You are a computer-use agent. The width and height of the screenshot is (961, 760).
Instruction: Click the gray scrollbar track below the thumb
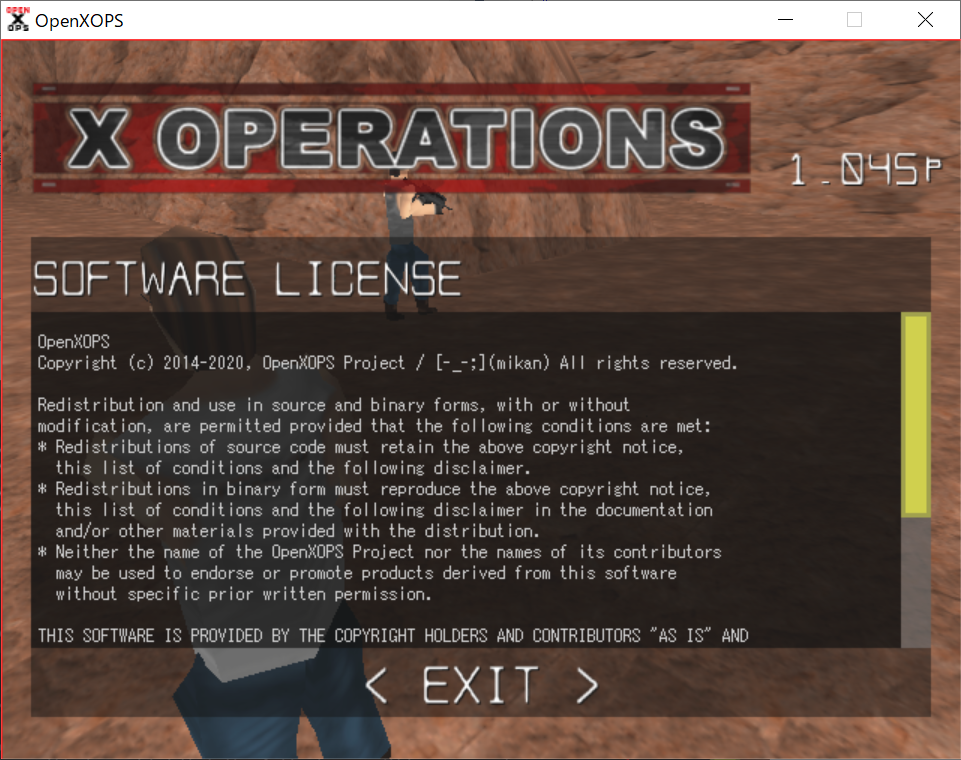916,582
